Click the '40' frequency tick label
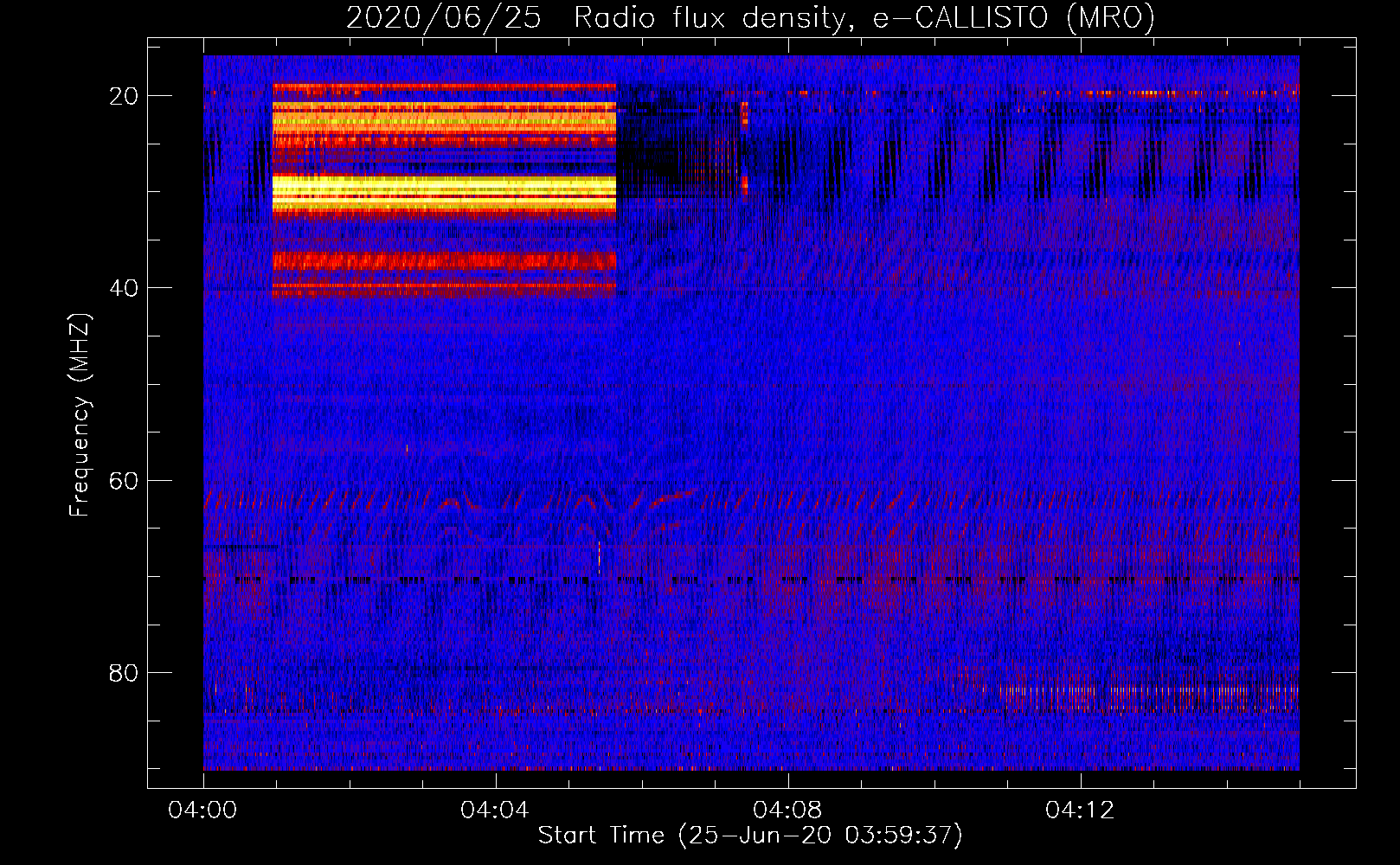Screen dimensions: 1400x865 124,288
